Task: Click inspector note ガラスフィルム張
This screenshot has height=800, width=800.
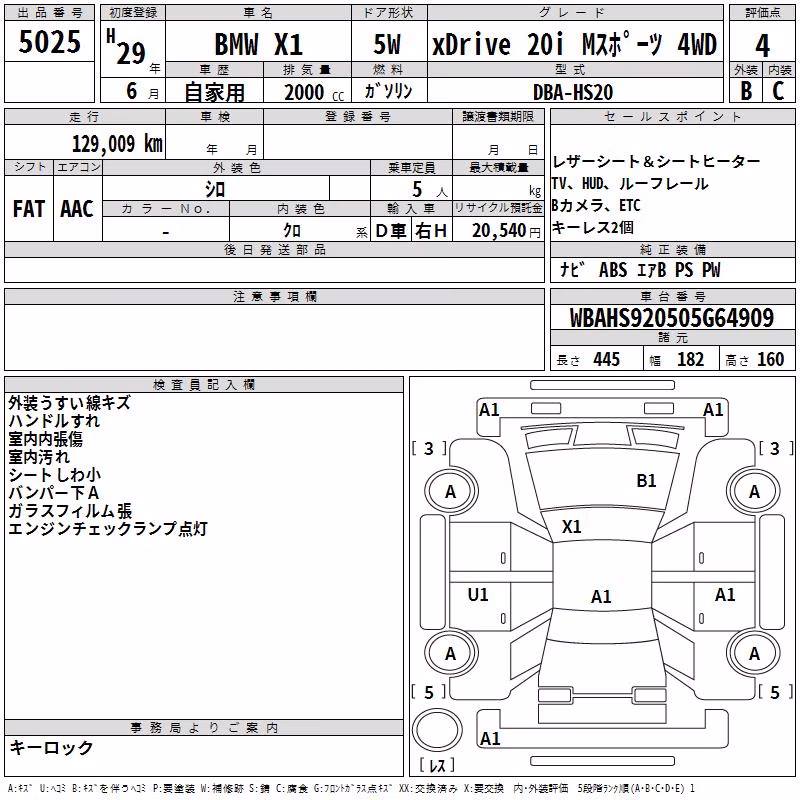Action: tap(70, 511)
